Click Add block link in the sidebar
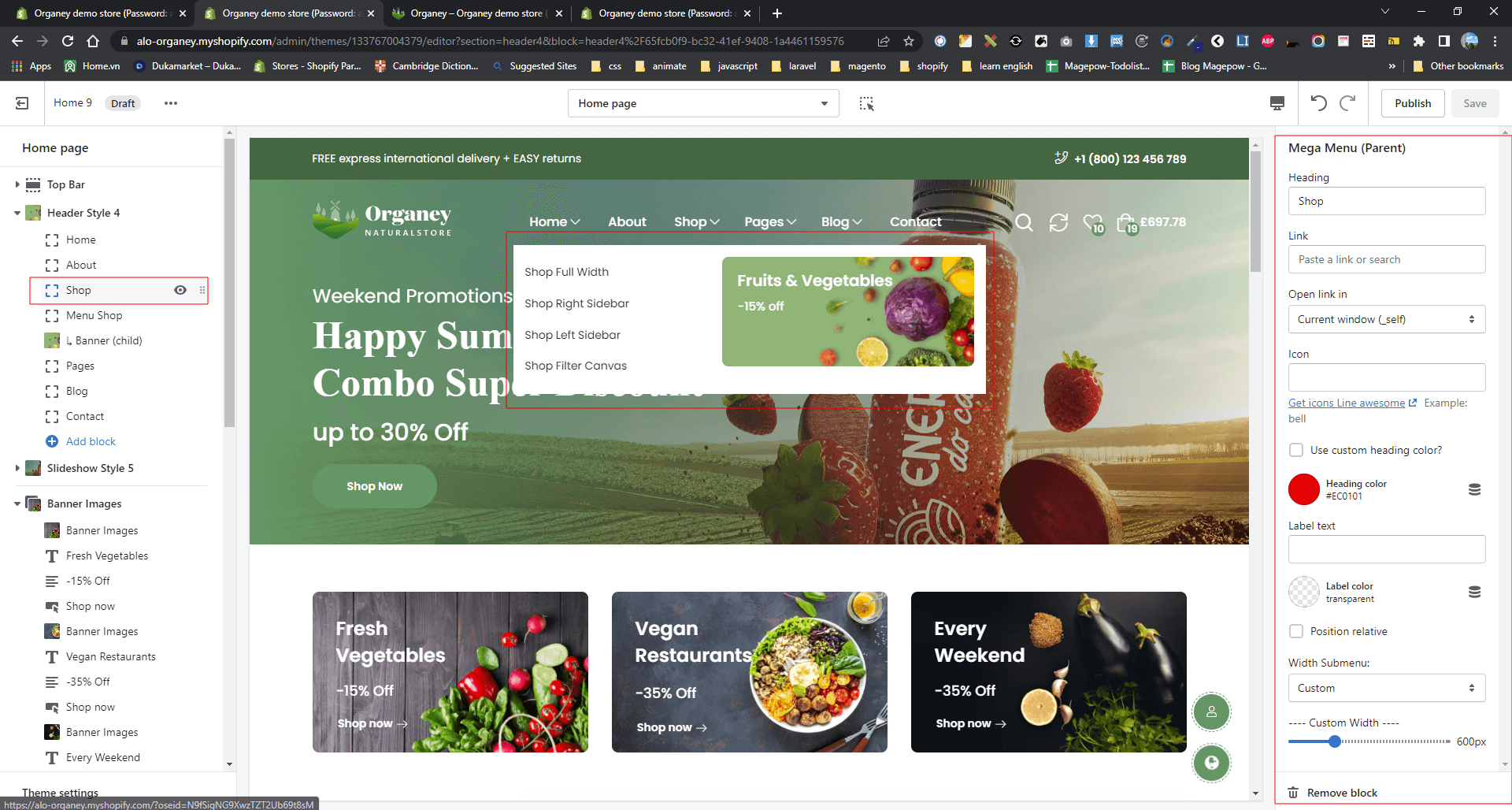Image resolution: width=1512 pixels, height=810 pixels. [91, 441]
